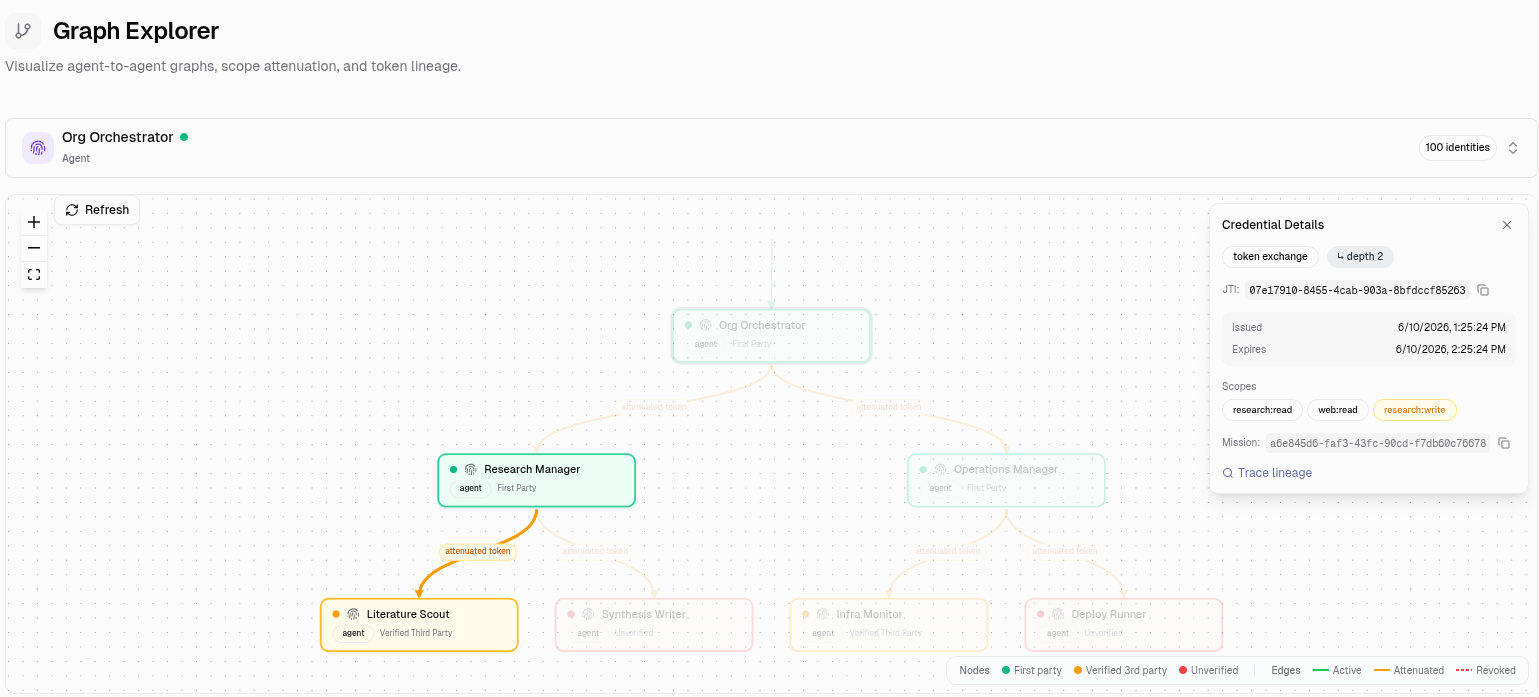The height and width of the screenshot is (697, 1539).
Task: Click the Refresh circular arrows icon
Action: pos(72,210)
